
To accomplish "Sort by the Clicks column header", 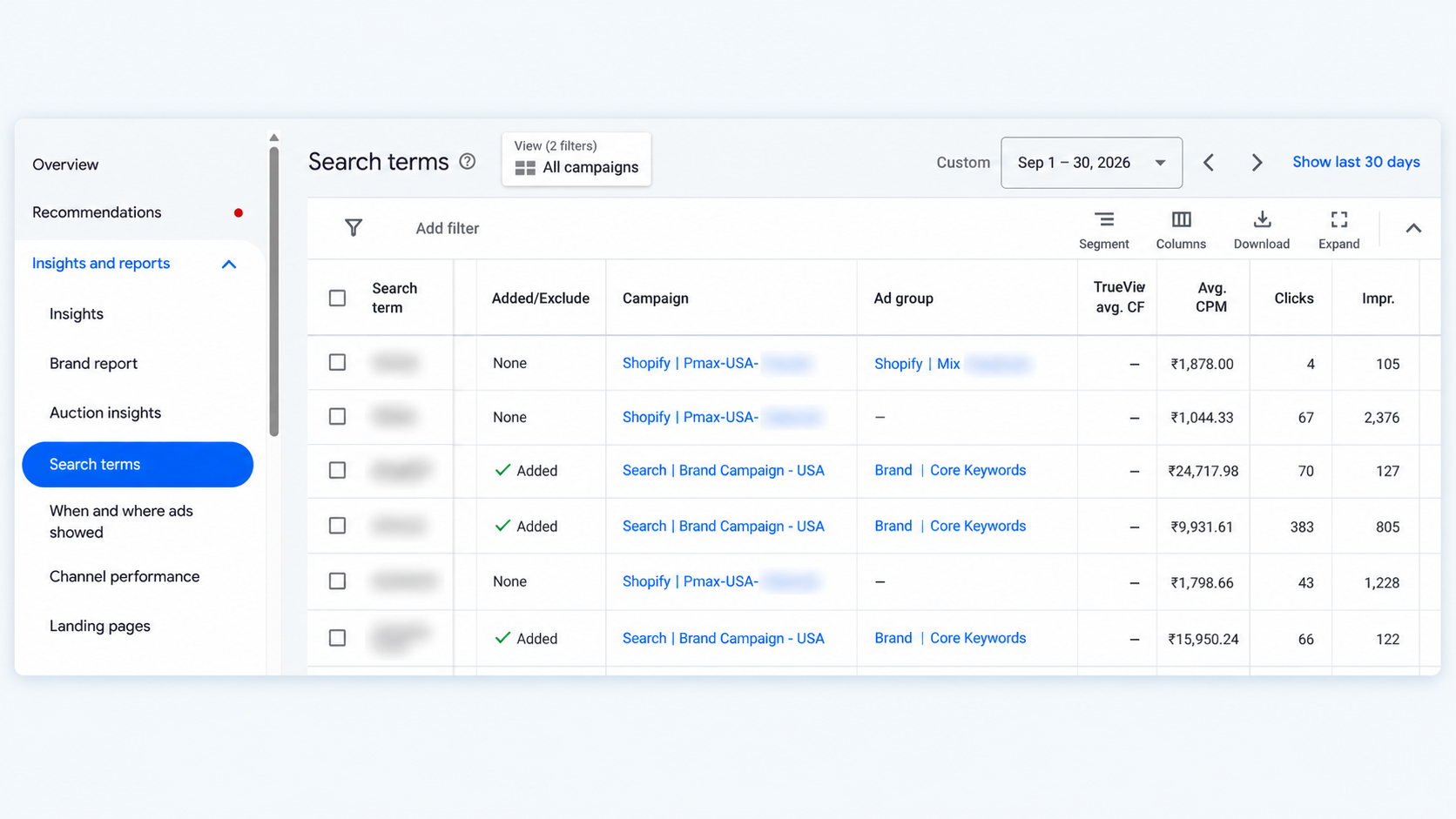I will (1294, 298).
